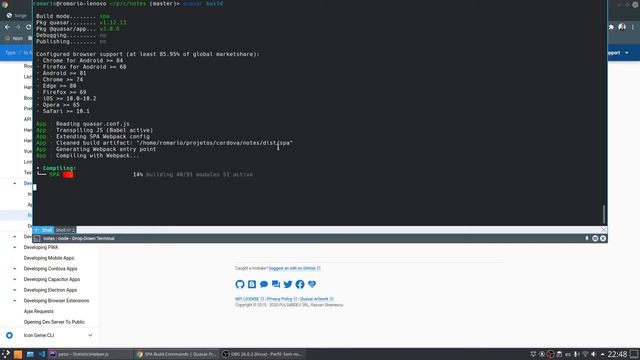The height and width of the screenshot is (360, 640).
Task: Close the current terminal tab with the red X
Action: point(603,230)
